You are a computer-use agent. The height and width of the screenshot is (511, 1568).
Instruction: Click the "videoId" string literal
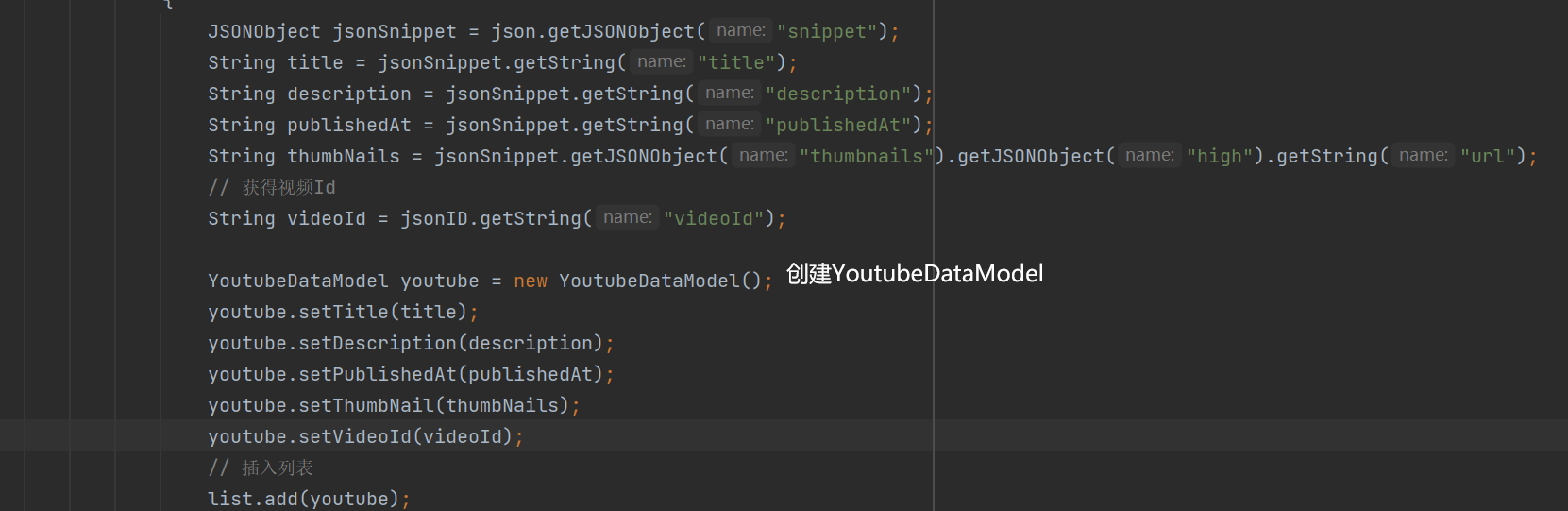pyautogui.click(x=714, y=218)
